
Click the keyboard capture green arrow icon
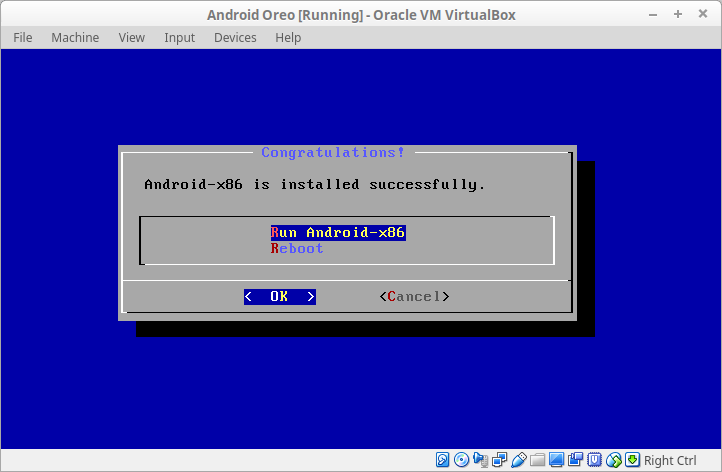click(632, 460)
